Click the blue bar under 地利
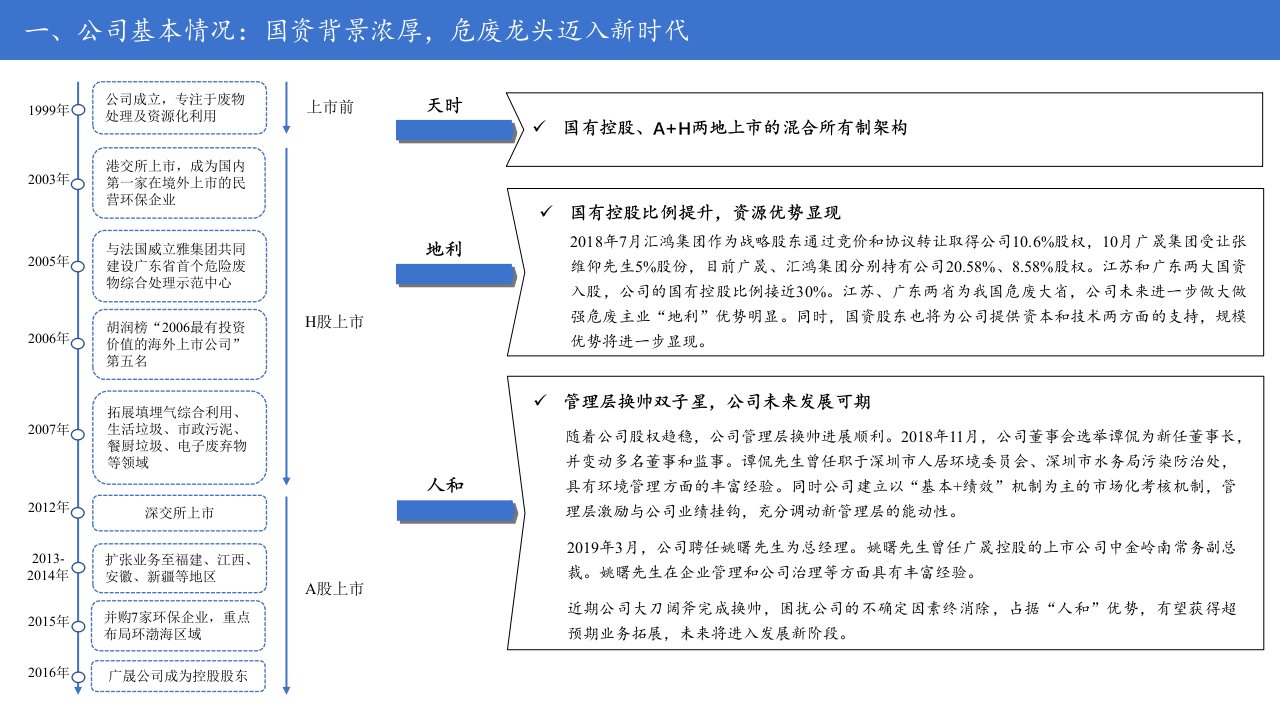The width and height of the screenshot is (1280, 720). click(454, 275)
